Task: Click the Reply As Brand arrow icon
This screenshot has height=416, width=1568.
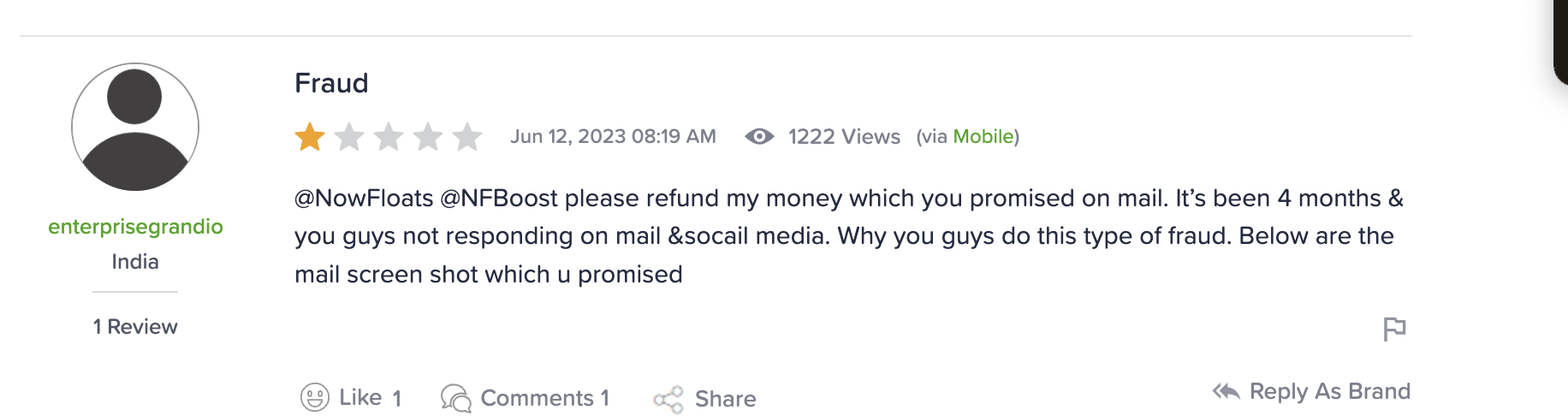Action: point(1226,391)
